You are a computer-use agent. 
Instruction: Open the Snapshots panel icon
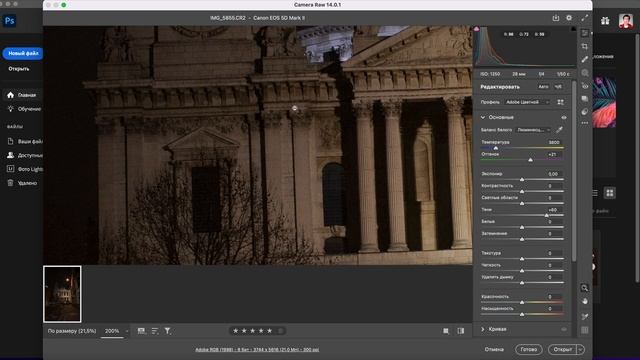click(x=584, y=99)
